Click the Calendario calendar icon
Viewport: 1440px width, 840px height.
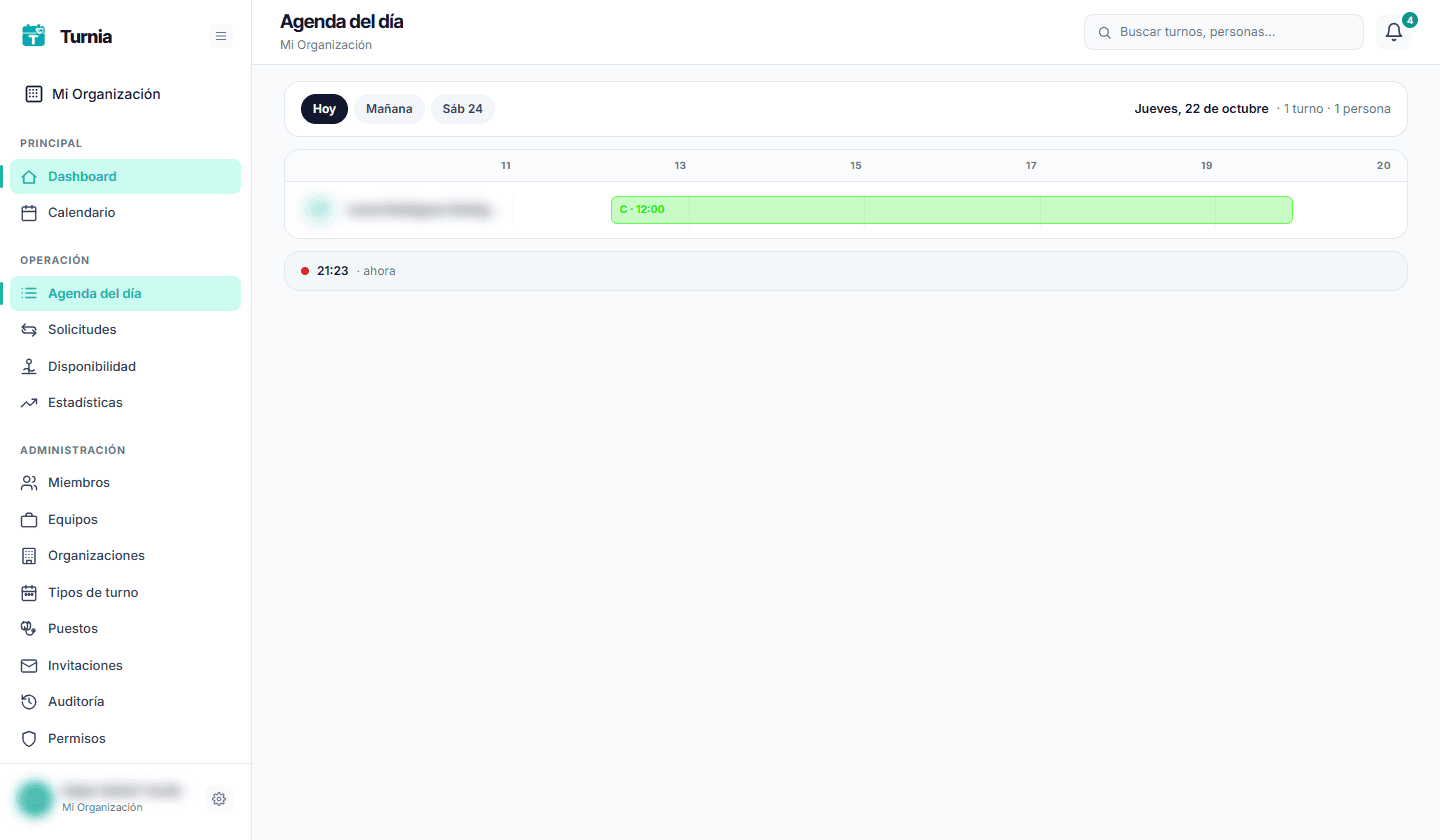tap(29, 213)
